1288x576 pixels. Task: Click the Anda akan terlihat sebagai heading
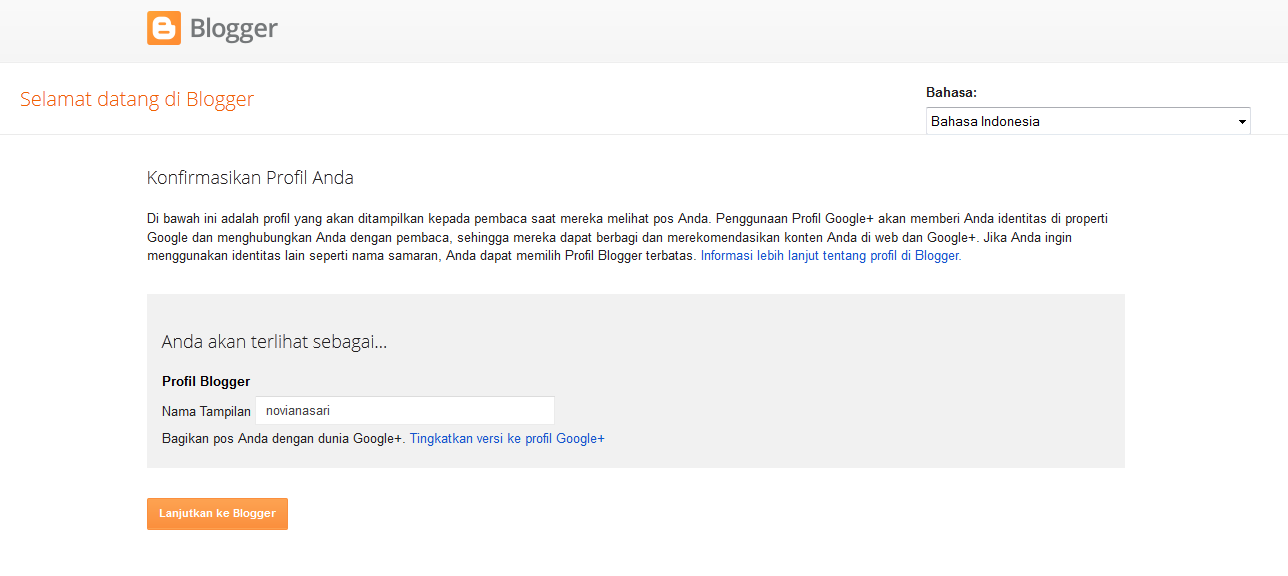tap(274, 342)
